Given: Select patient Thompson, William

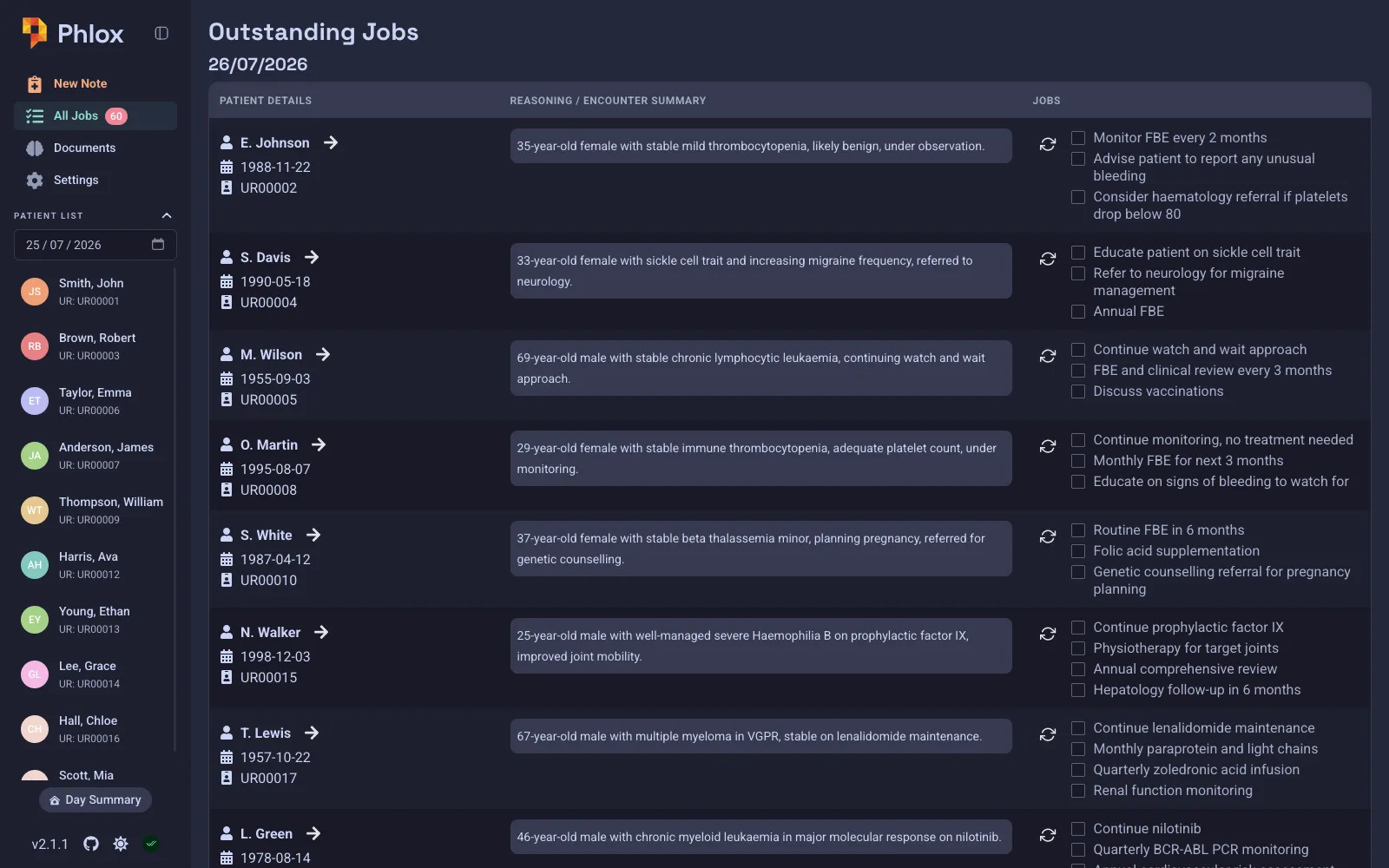Looking at the screenshot, I should pos(95,510).
